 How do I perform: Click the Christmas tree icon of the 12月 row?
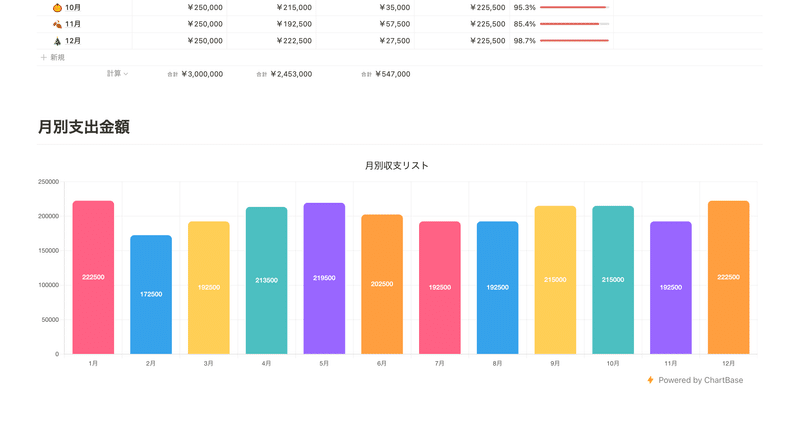pyautogui.click(x=57, y=41)
